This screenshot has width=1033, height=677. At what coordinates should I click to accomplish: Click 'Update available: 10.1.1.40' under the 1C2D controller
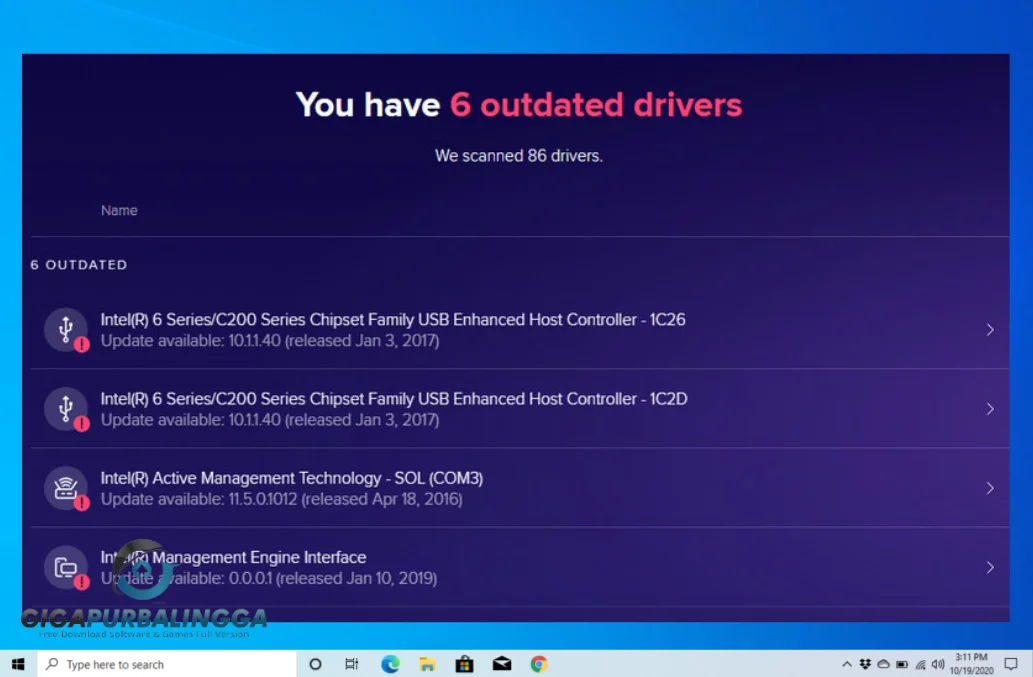point(269,420)
